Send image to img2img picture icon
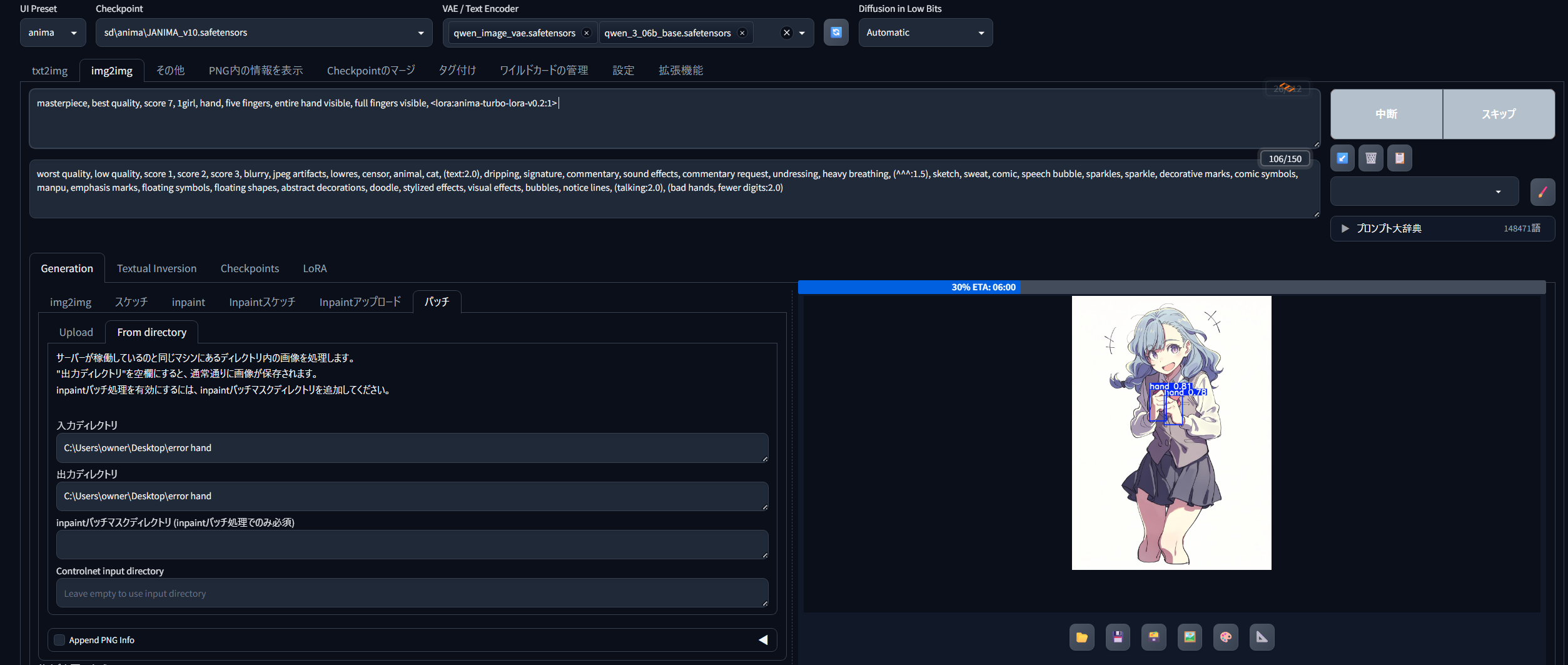The height and width of the screenshot is (665, 1568). coord(1190,637)
